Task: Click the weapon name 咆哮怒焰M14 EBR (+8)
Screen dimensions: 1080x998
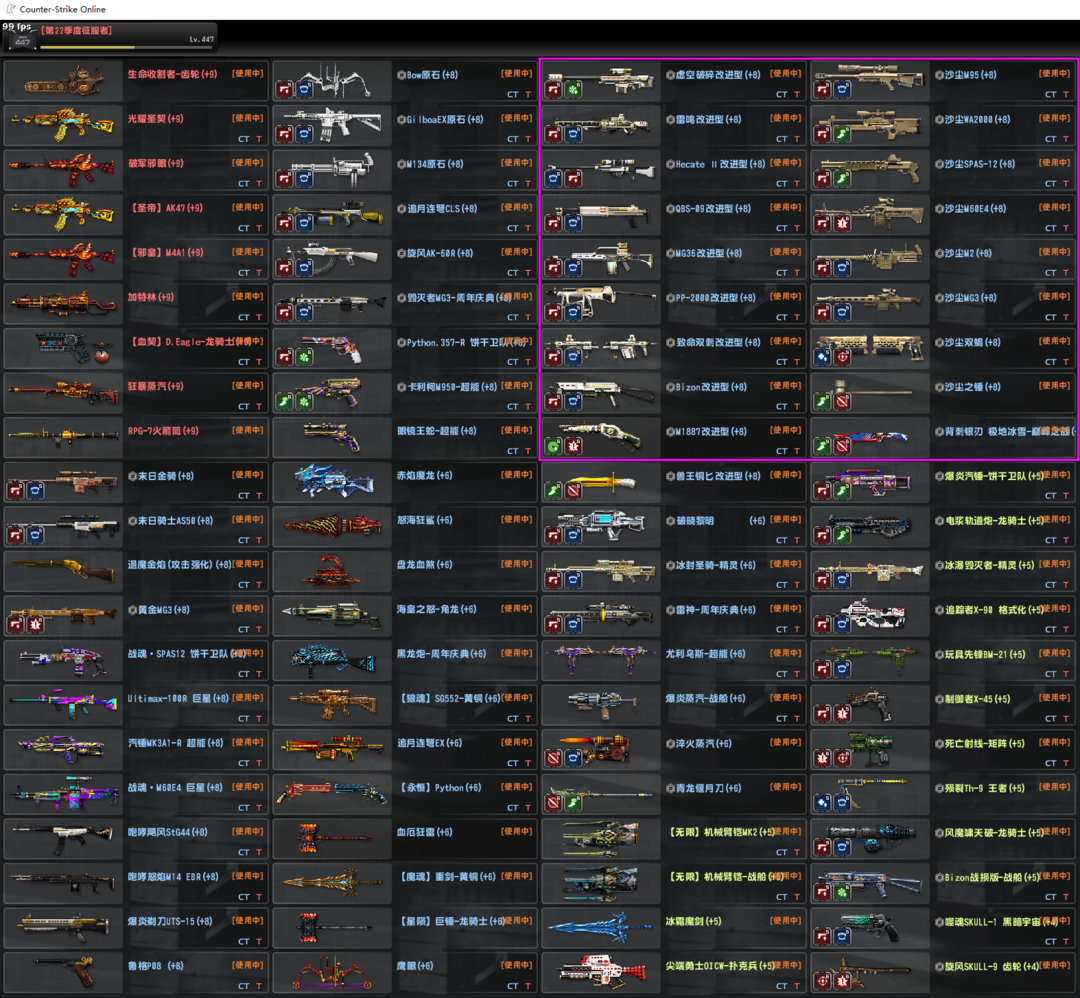Action: pyautogui.click(x=173, y=877)
